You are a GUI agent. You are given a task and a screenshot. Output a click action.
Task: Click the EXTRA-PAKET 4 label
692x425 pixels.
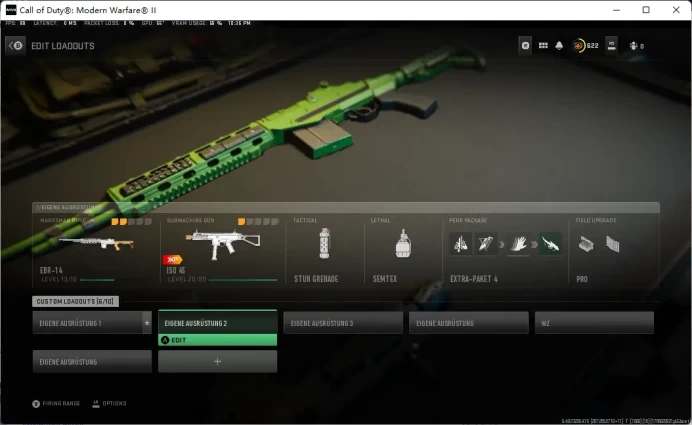tap(474, 279)
